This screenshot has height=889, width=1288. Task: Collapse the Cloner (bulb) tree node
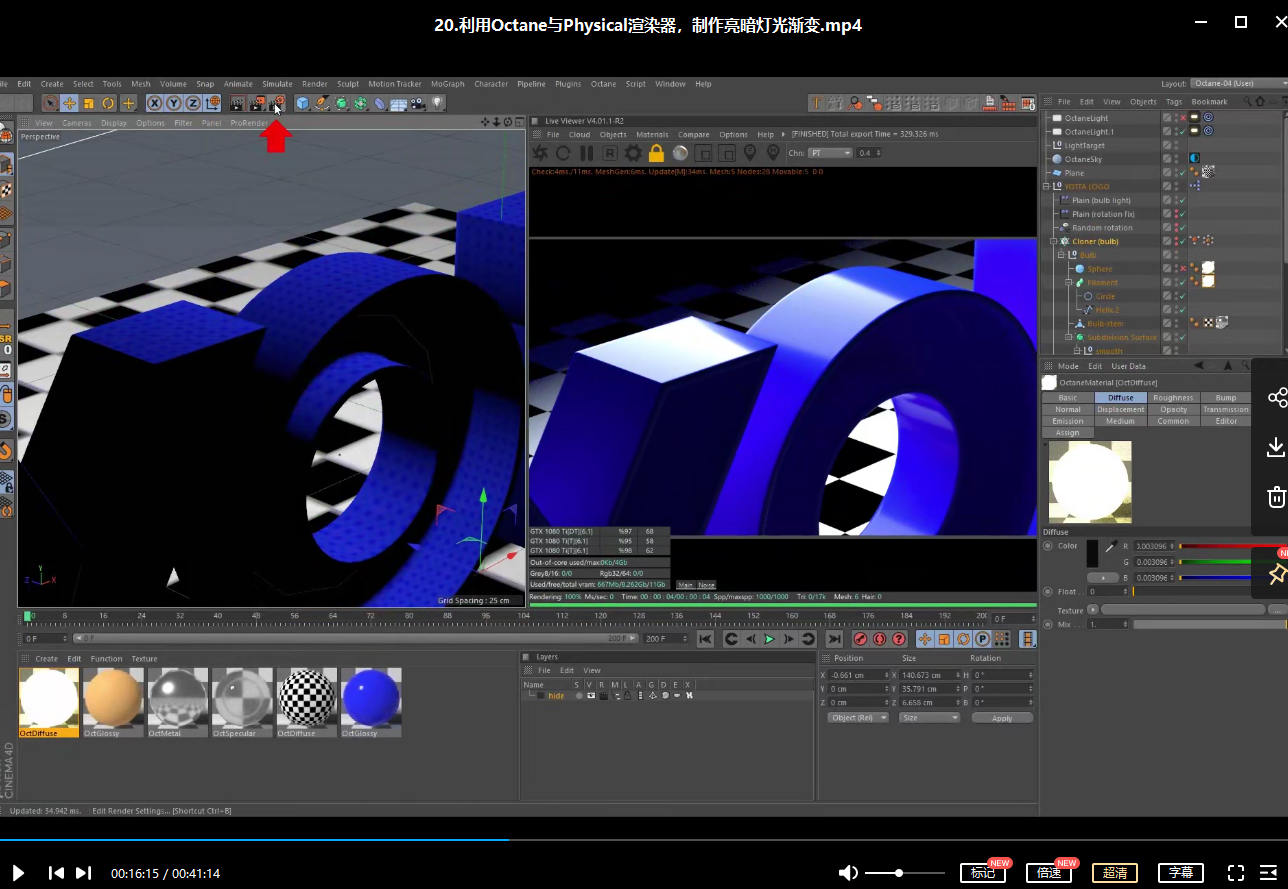(1053, 241)
